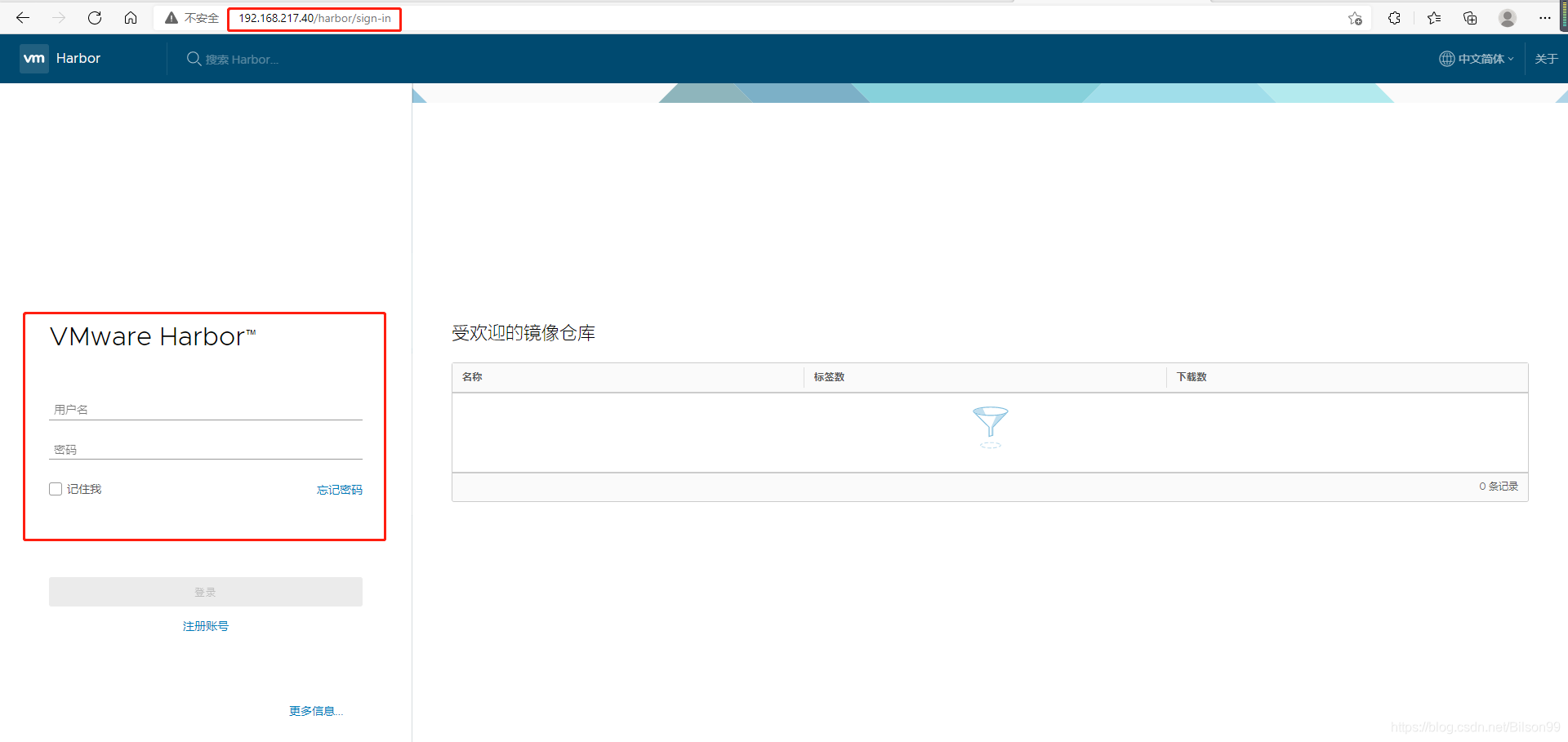Image resolution: width=1568 pixels, height=742 pixels.
Task: Toggle the 记住我 checkbox
Action: [56, 489]
